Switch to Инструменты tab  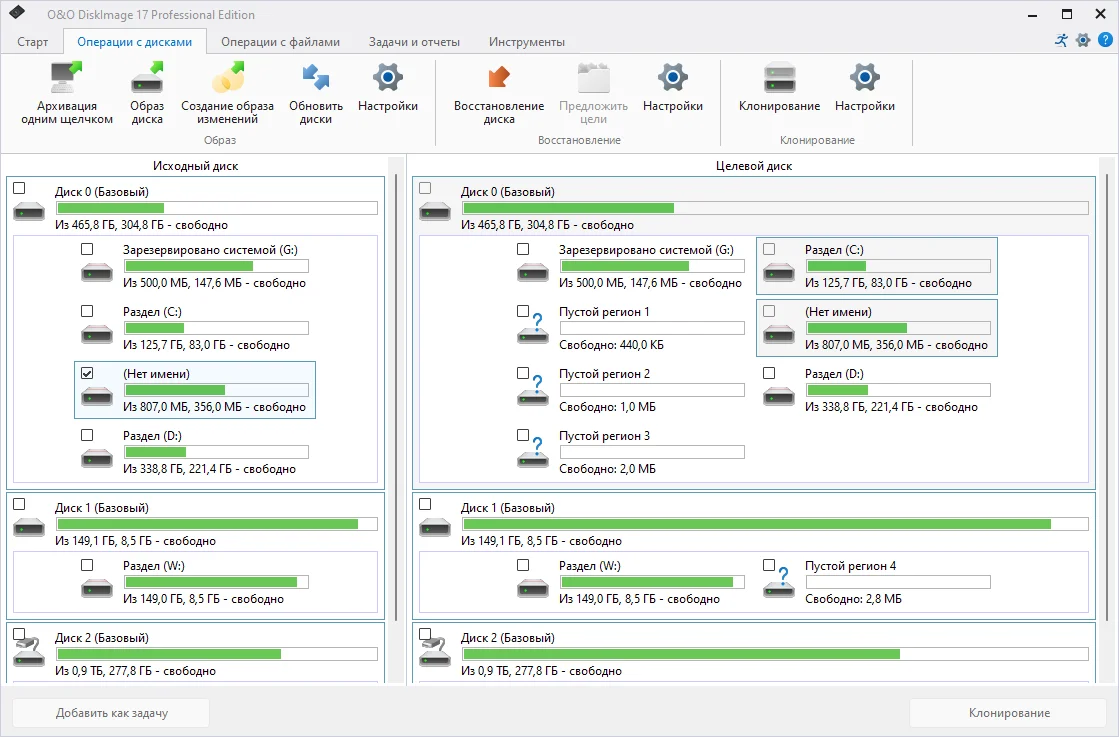pos(527,42)
